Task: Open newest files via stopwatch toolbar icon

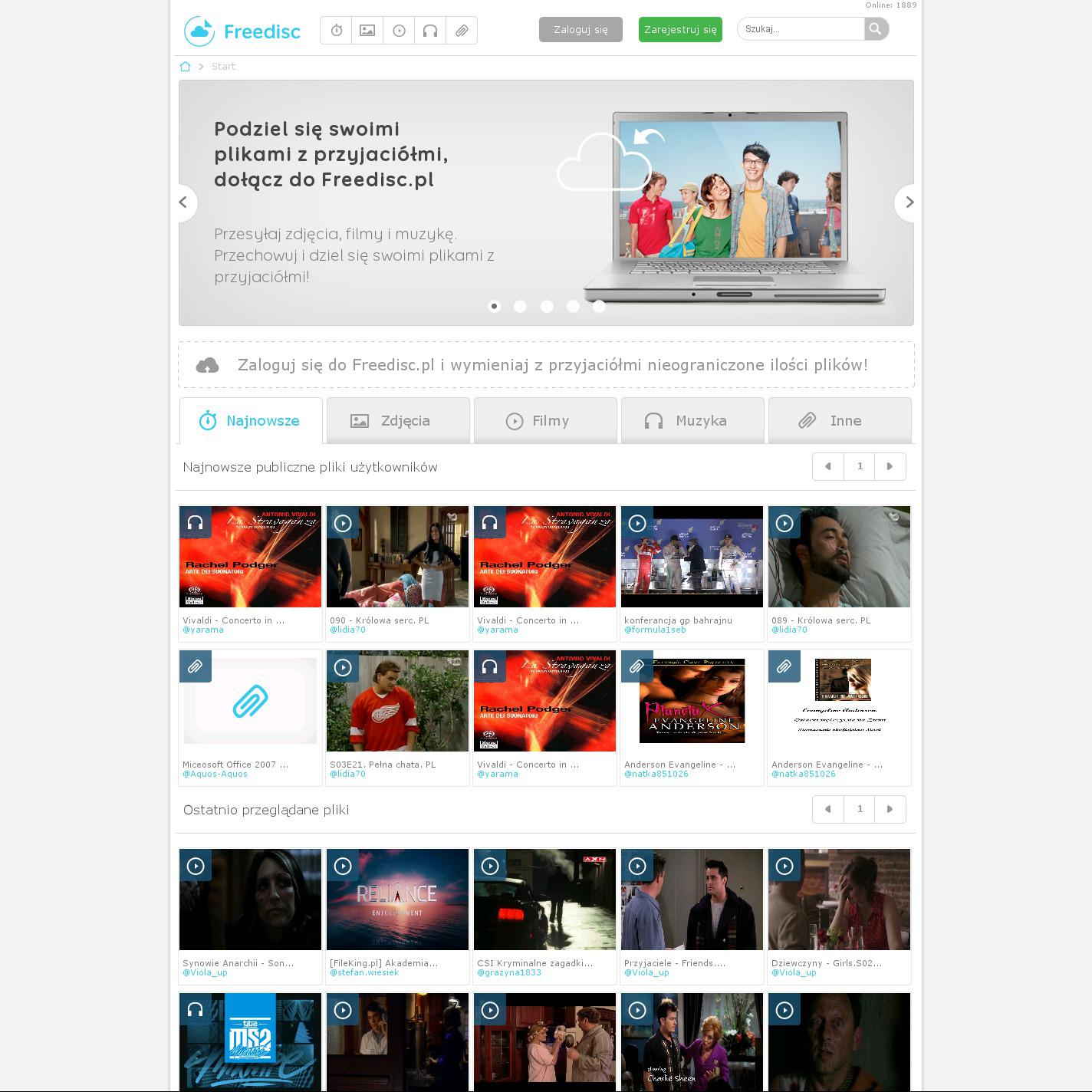Action: [x=336, y=31]
